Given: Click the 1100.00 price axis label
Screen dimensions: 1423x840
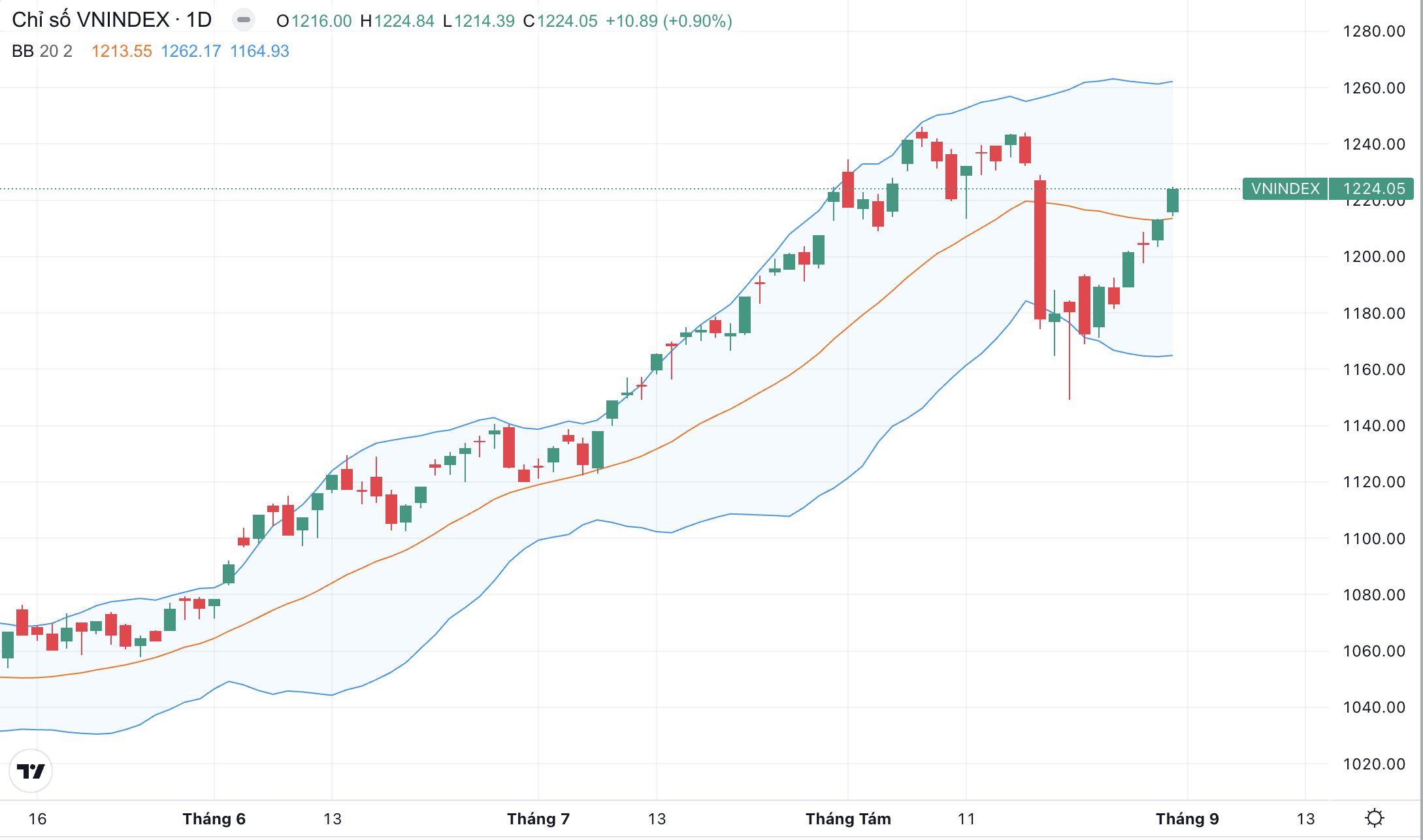Looking at the screenshot, I should pos(1374,539).
